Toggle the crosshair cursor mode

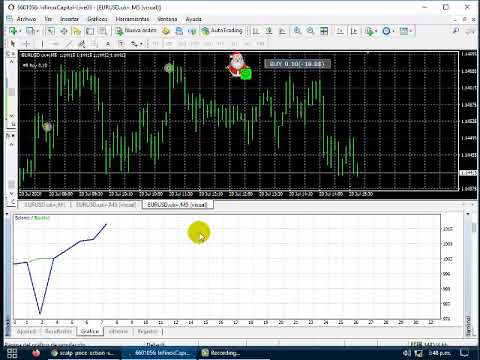click(27, 44)
